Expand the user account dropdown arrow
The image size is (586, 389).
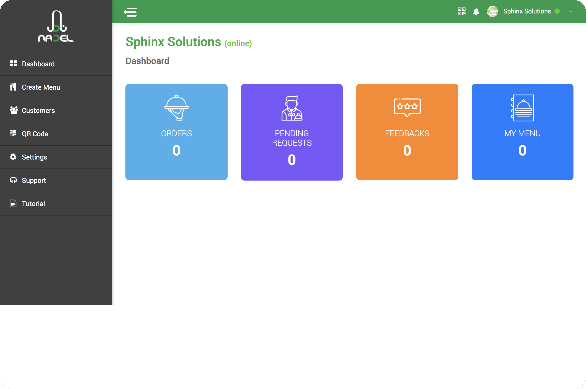(x=571, y=12)
